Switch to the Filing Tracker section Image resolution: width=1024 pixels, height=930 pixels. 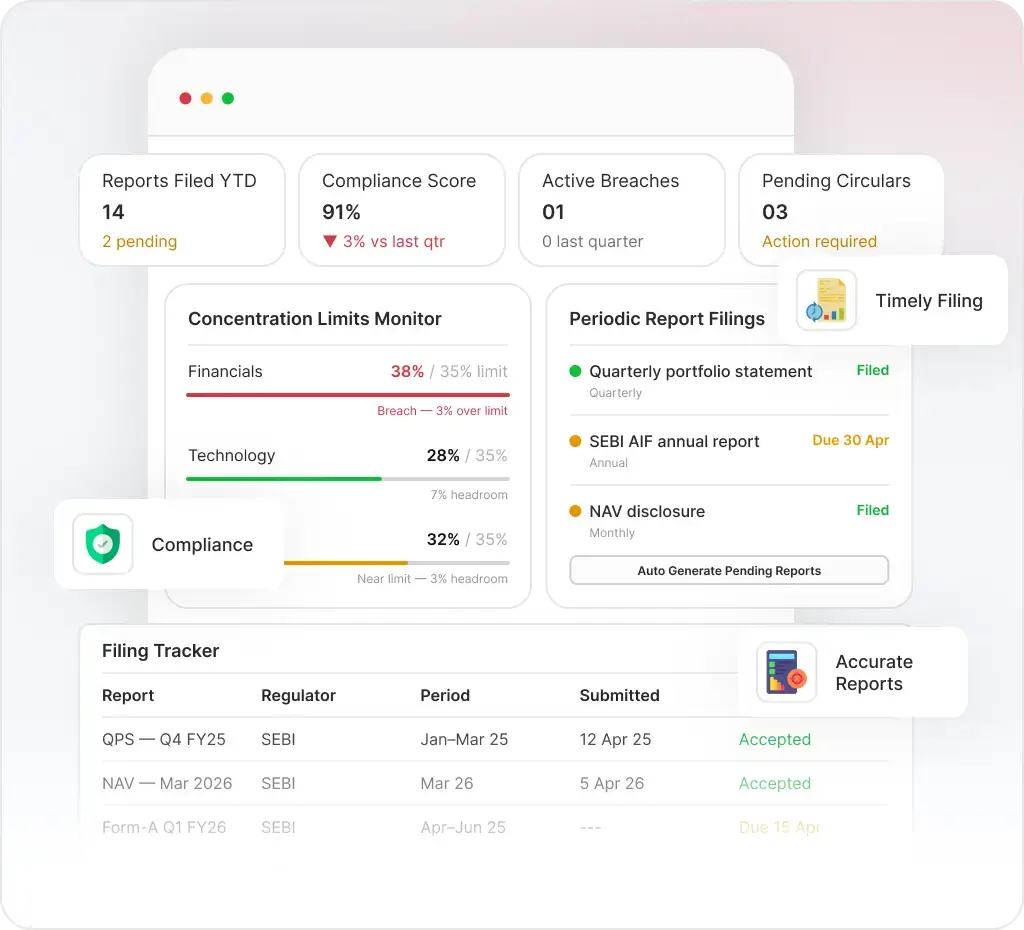(160, 651)
